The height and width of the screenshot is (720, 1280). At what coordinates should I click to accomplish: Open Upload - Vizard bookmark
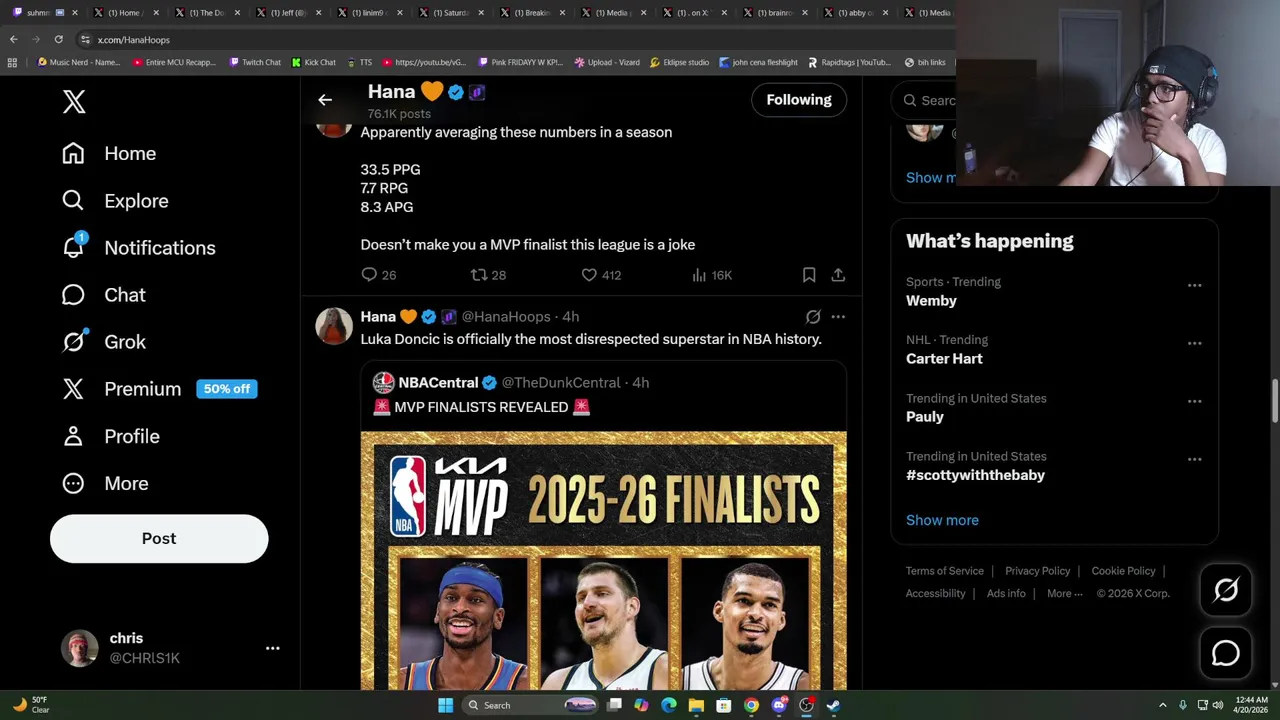(x=607, y=62)
